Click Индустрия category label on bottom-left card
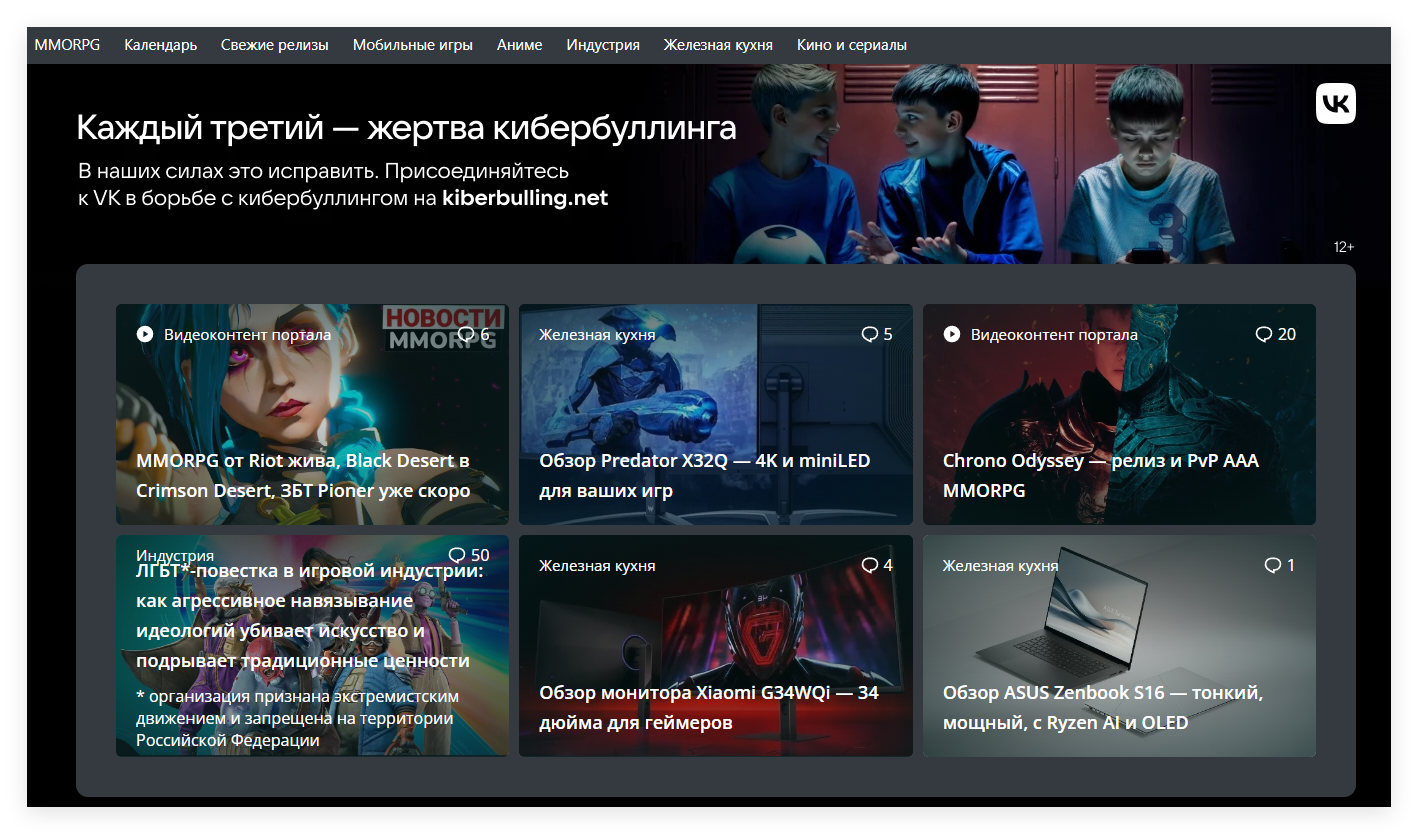Image resolution: width=1418 pixels, height=834 pixels. pos(175,556)
